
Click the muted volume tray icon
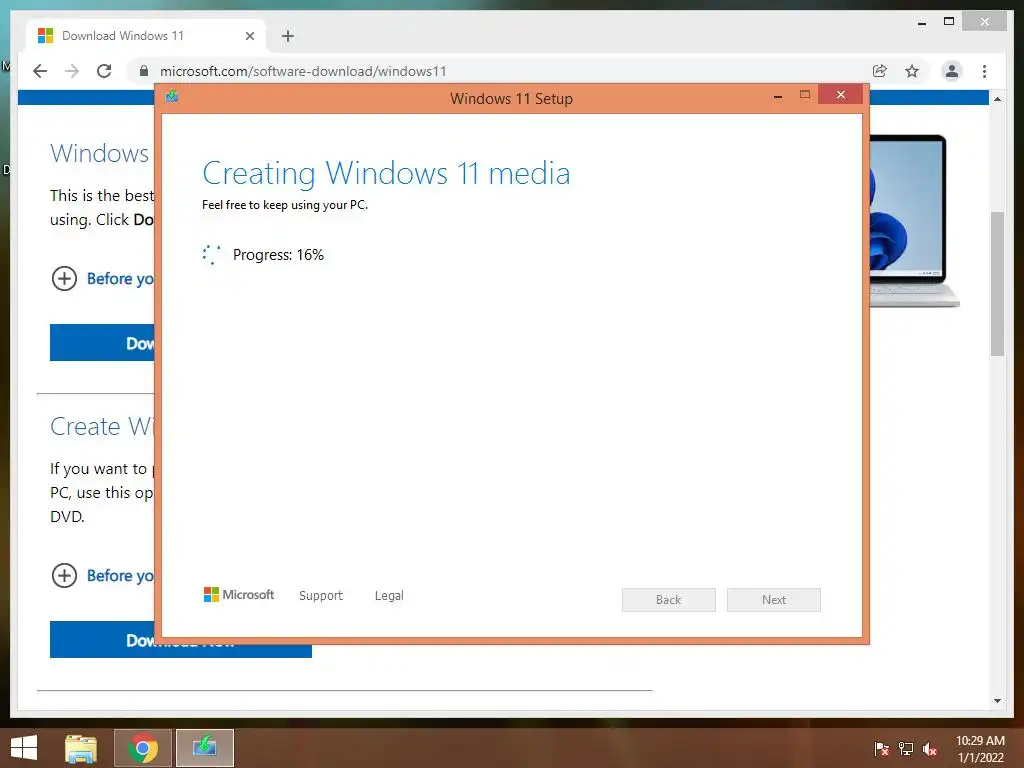tap(930, 749)
